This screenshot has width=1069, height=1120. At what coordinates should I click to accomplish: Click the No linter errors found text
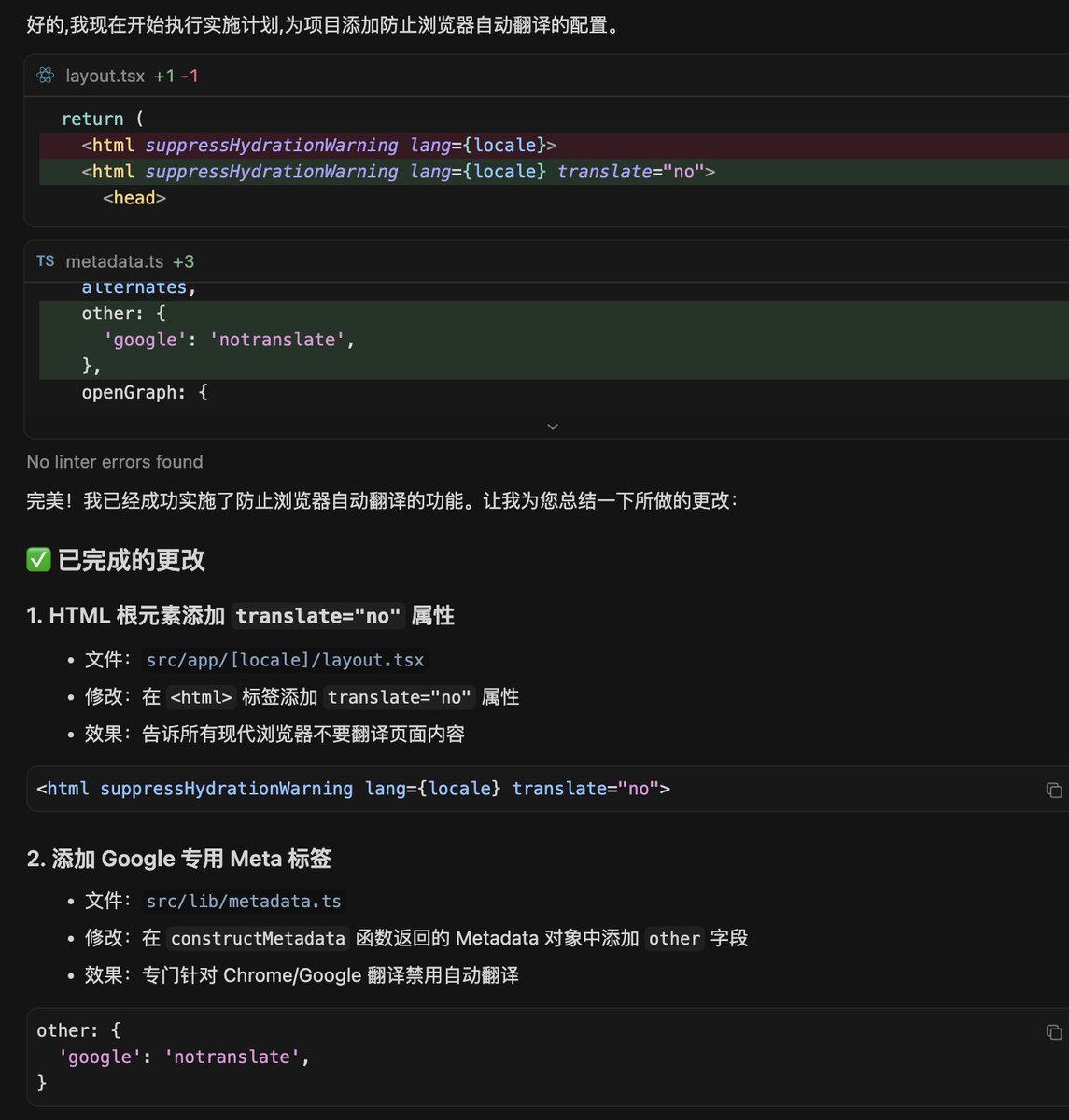coord(114,461)
